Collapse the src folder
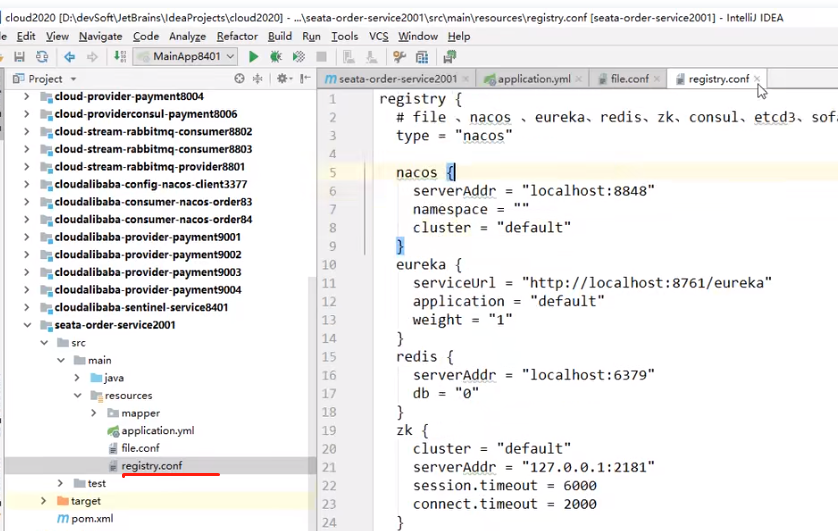 point(44,342)
